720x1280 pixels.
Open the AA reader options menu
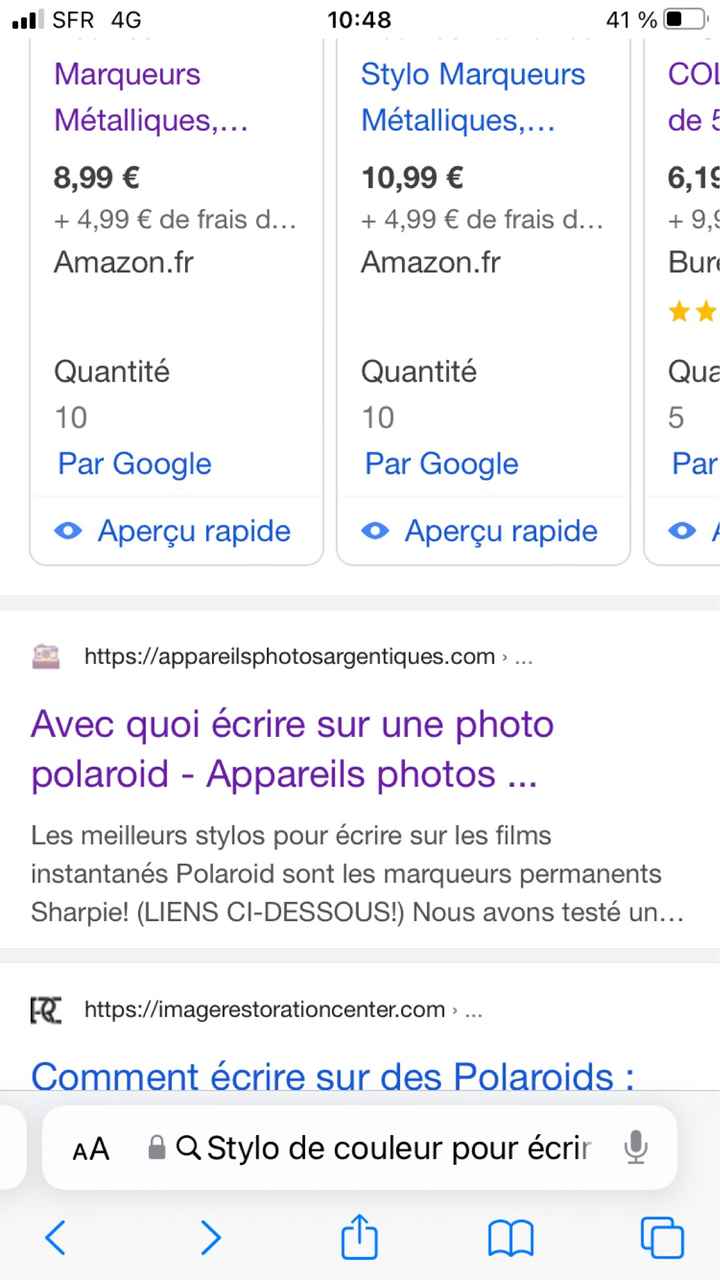pyautogui.click(x=91, y=1149)
